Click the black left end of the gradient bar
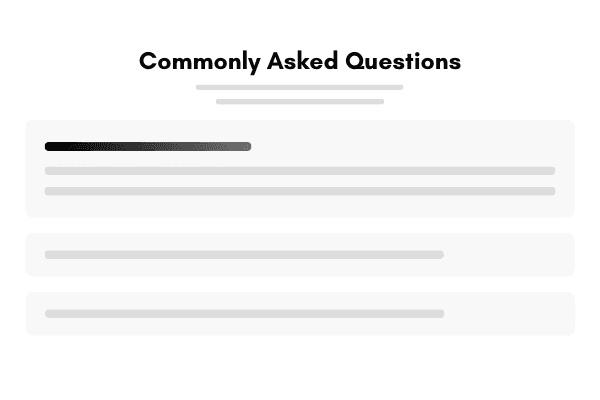Image resolution: width=600 pixels, height=400 pixels. [52, 146]
